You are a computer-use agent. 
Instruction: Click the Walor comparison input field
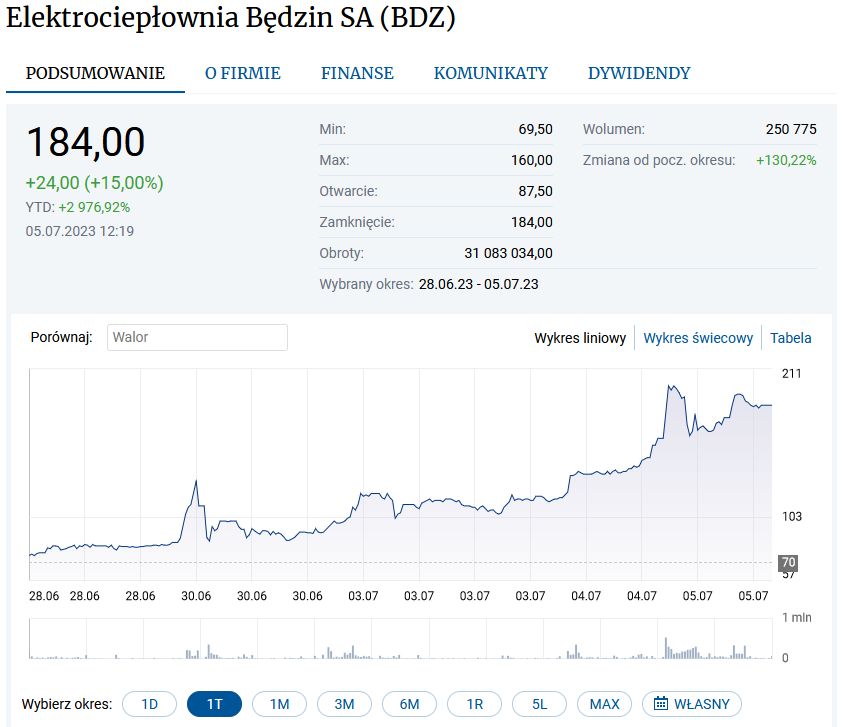tap(197, 337)
